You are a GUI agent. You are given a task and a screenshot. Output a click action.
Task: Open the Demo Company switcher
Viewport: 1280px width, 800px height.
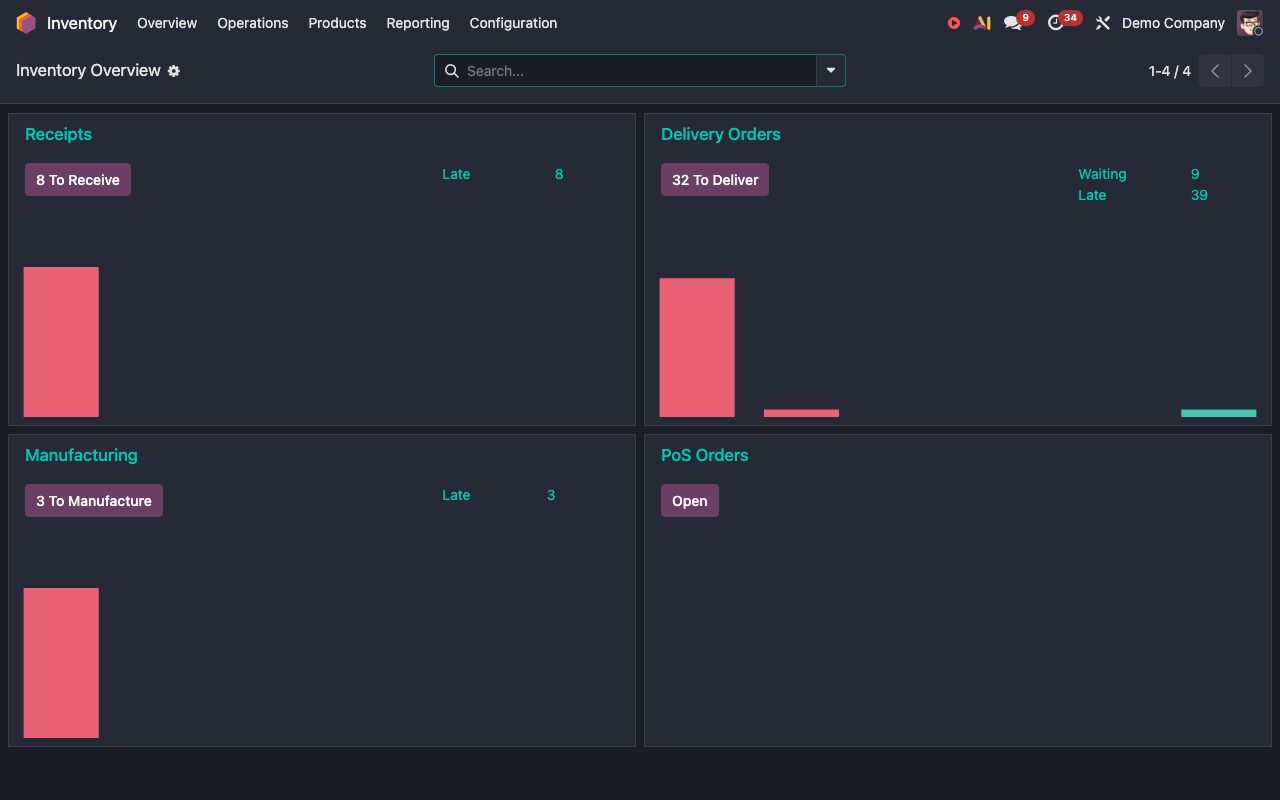click(x=1173, y=23)
